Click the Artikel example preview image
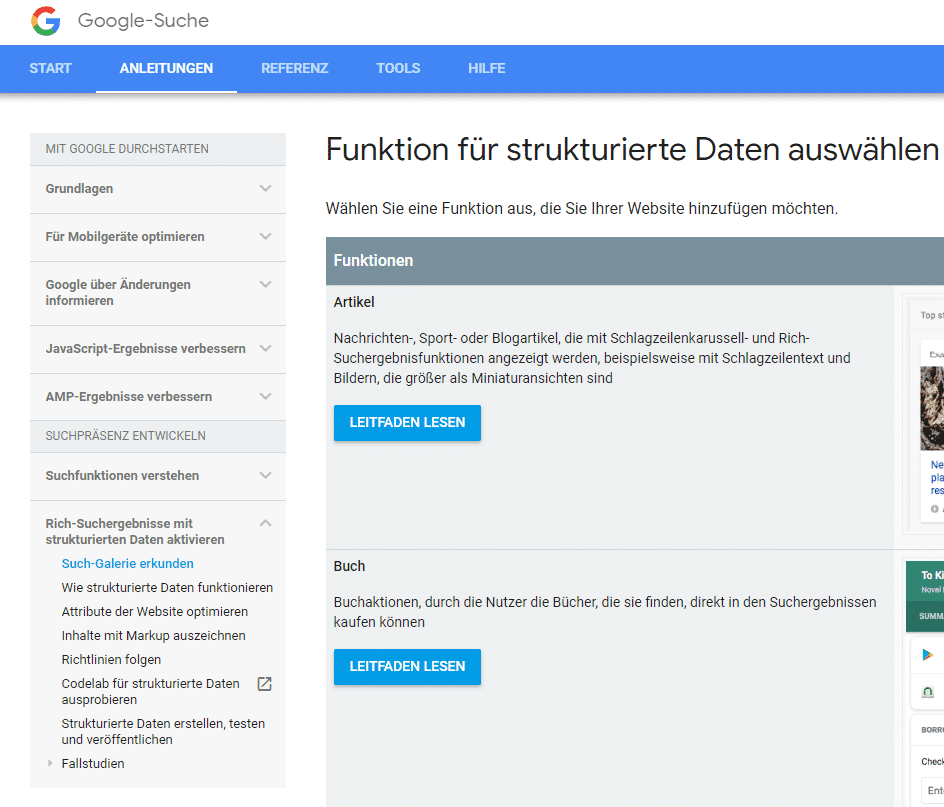 pos(924,414)
